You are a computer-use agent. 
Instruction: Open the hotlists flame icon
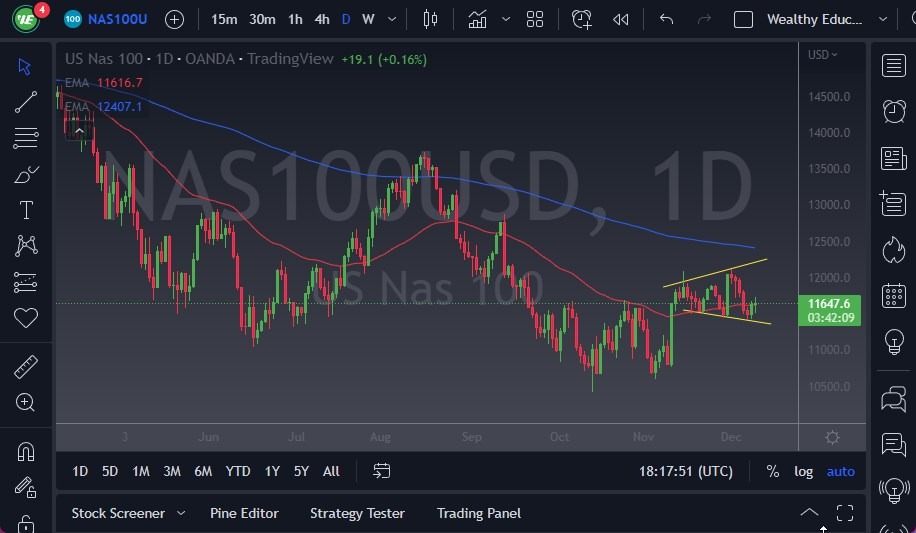point(894,250)
